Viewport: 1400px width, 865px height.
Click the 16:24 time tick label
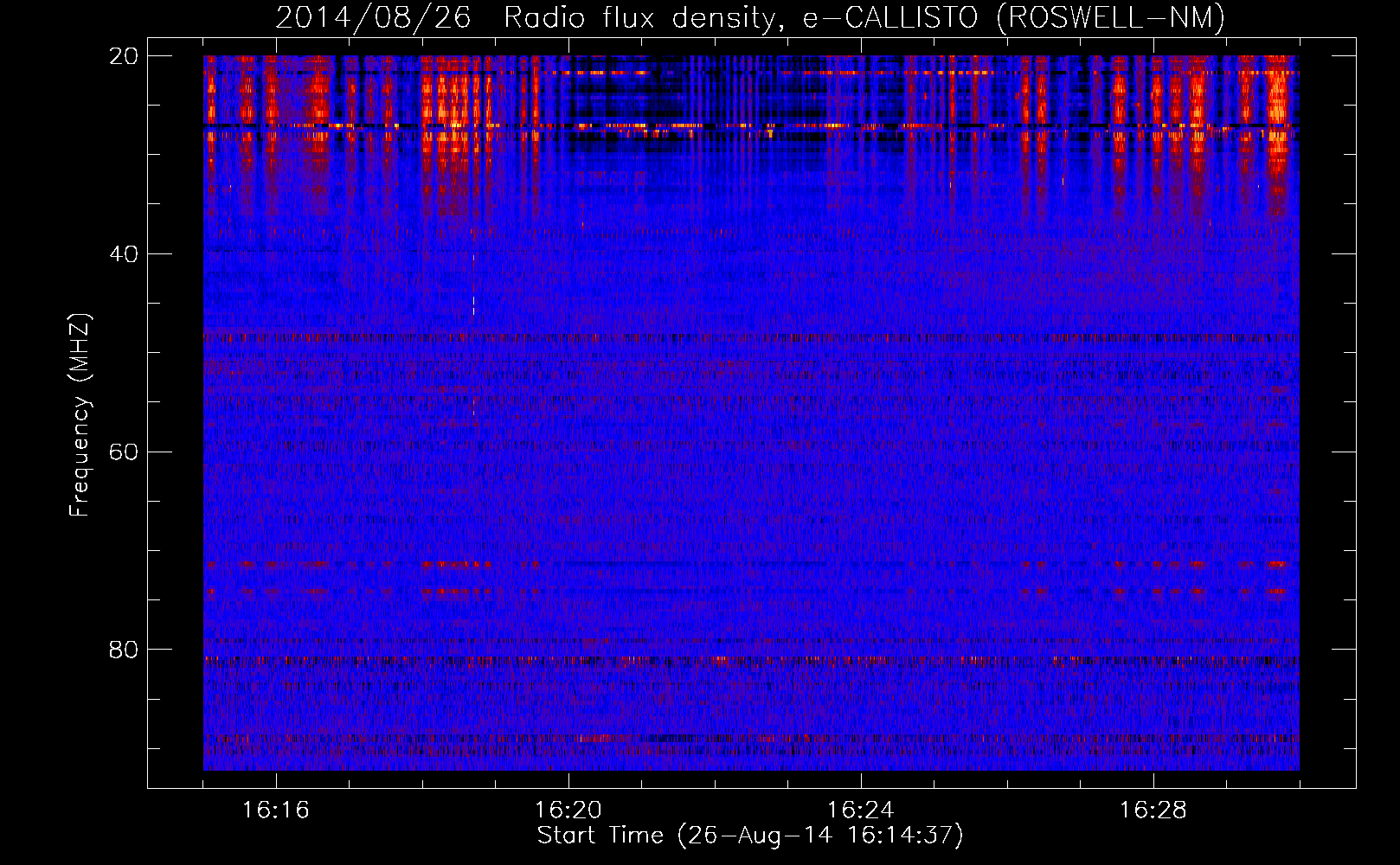861,810
